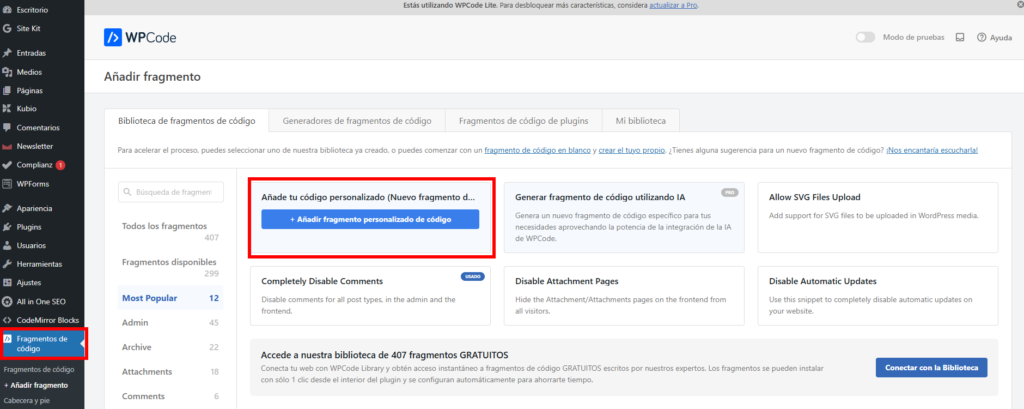The image size is (1024, 409).
Task: Open Cabecera y pie submenu item
Action: click(26, 400)
